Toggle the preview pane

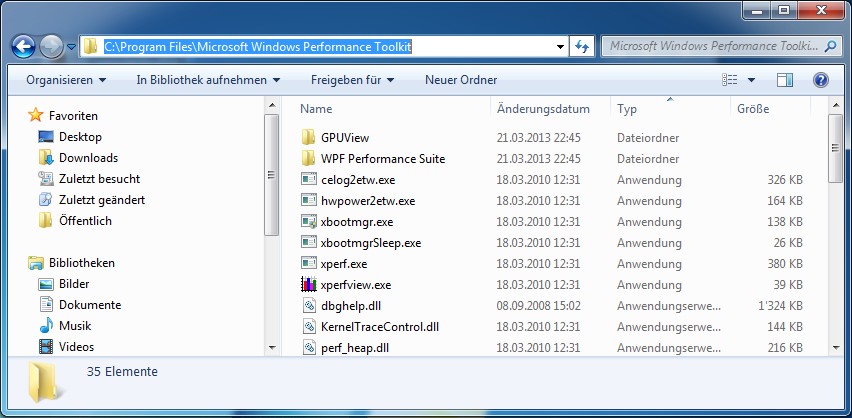[785, 80]
